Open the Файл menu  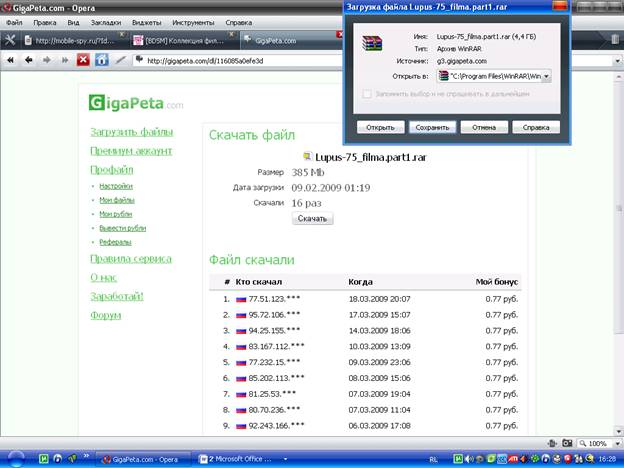tap(14, 23)
